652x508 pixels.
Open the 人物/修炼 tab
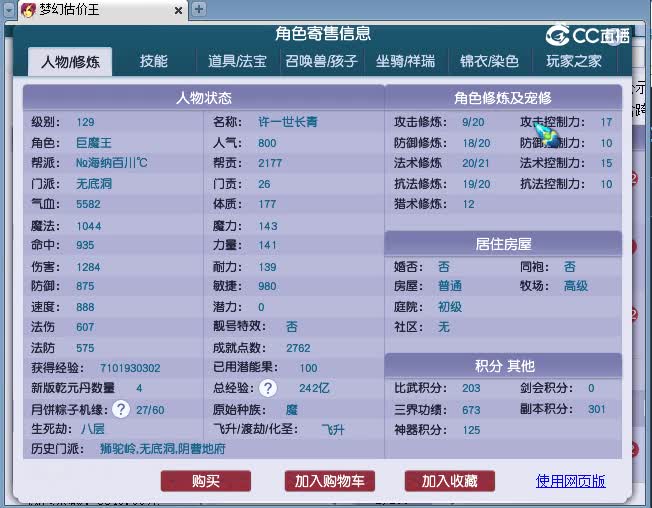point(70,62)
